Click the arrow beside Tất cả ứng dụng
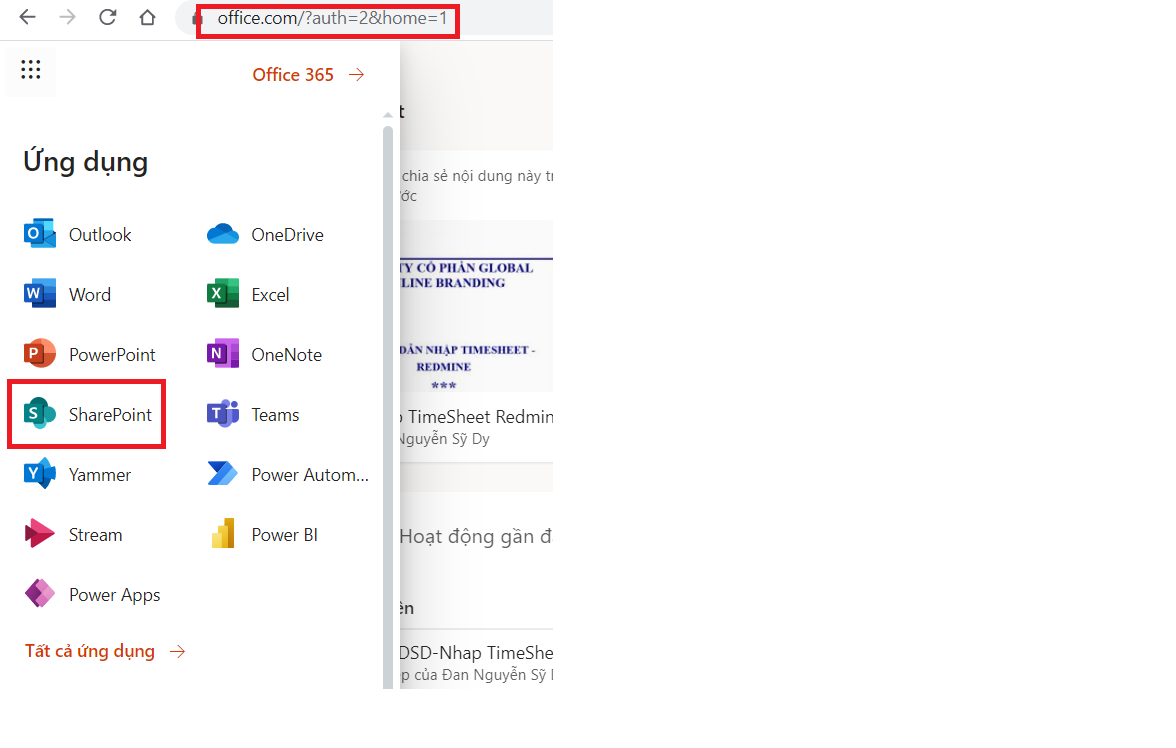1176x748 pixels. pyautogui.click(x=178, y=651)
